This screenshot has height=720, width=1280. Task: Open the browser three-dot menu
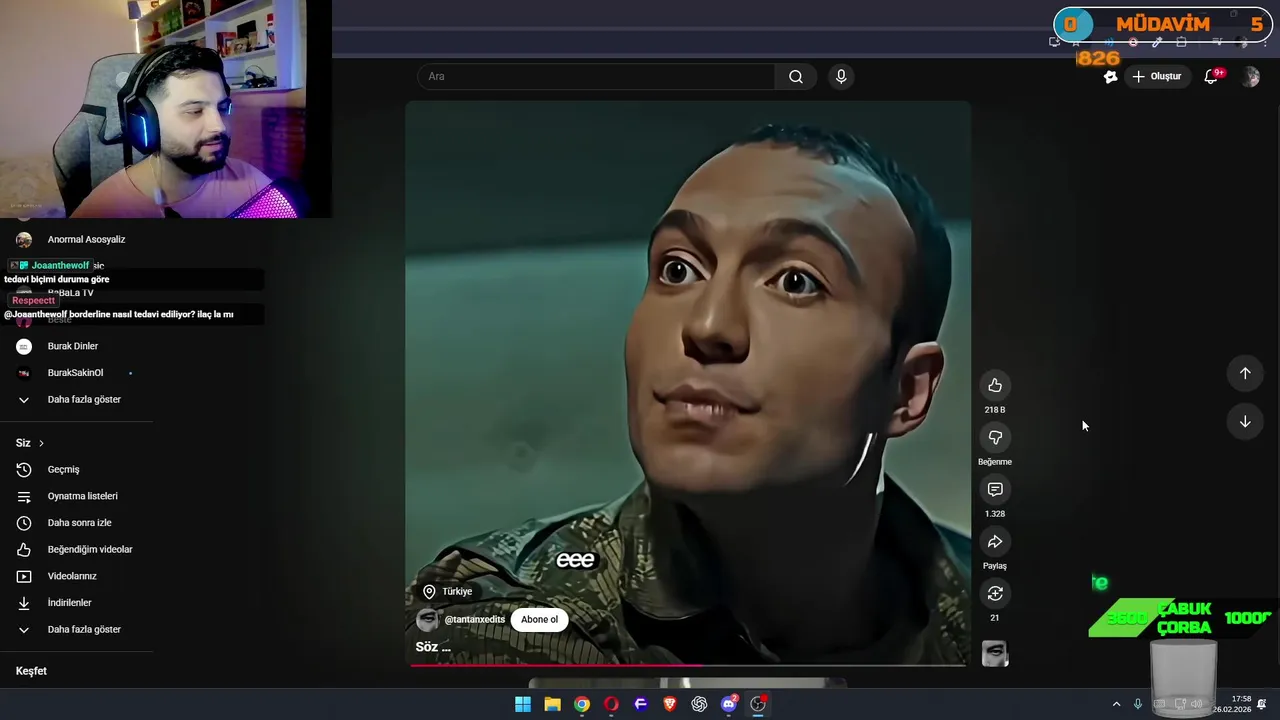tap(1264, 42)
